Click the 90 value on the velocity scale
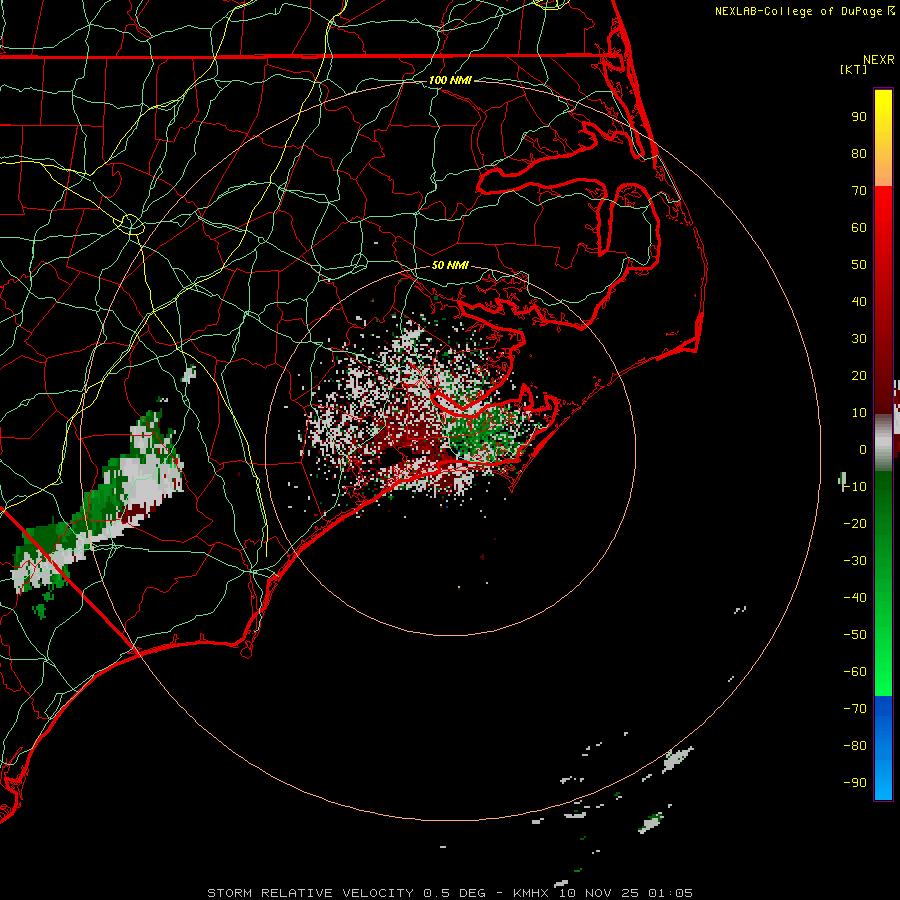This screenshot has height=900, width=900. (859, 117)
